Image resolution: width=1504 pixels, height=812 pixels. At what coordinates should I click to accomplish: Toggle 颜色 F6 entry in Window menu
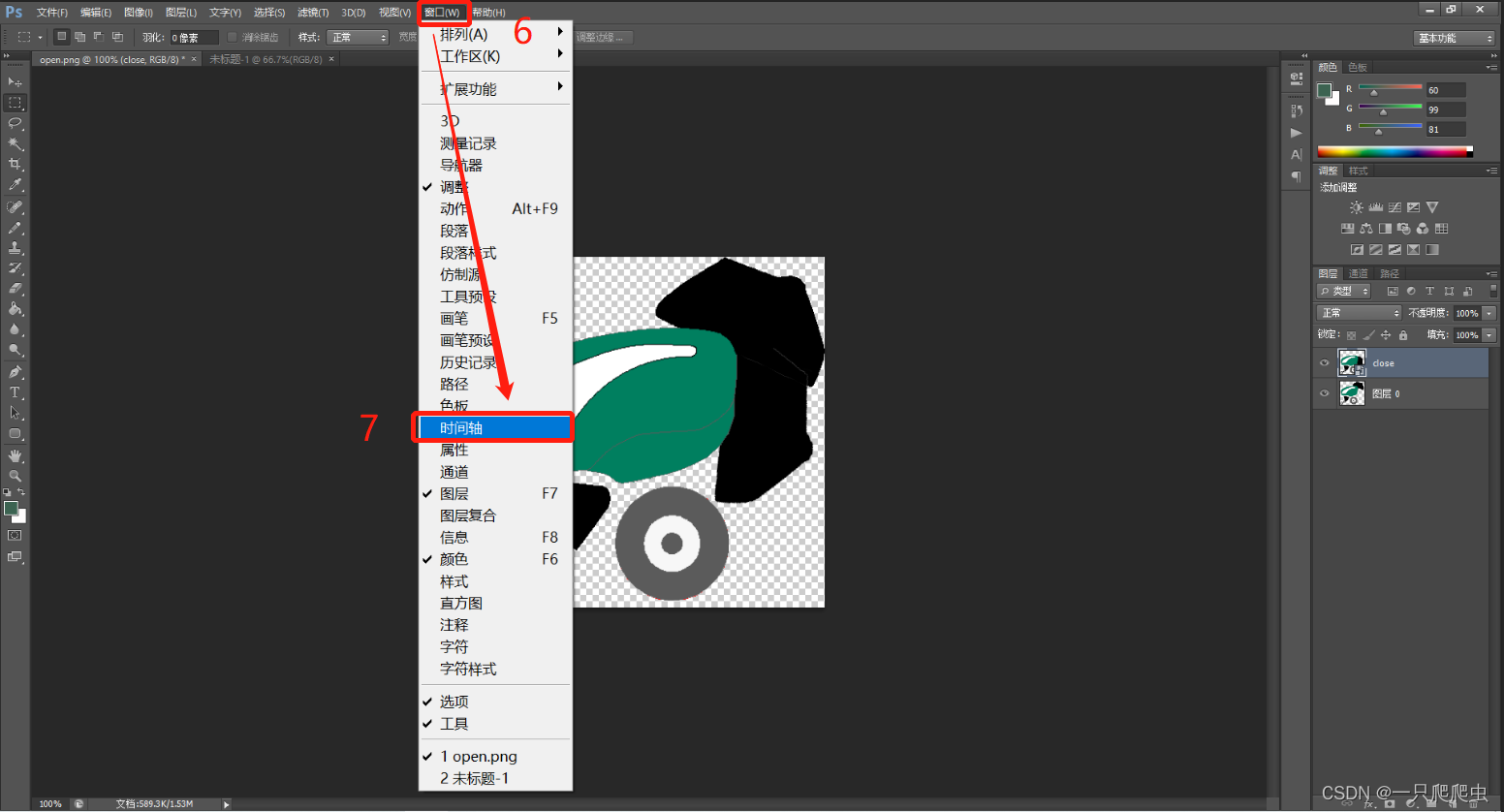pos(495,559)
